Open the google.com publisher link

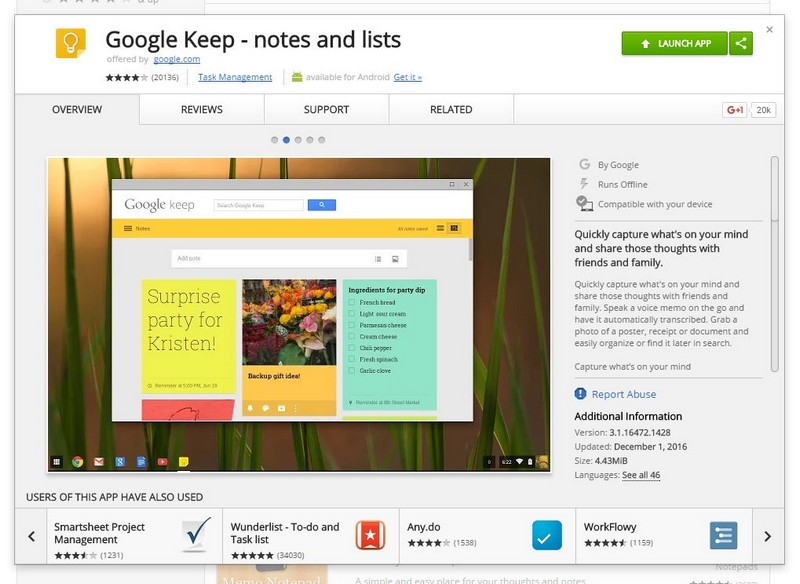(x=177, y=59)
